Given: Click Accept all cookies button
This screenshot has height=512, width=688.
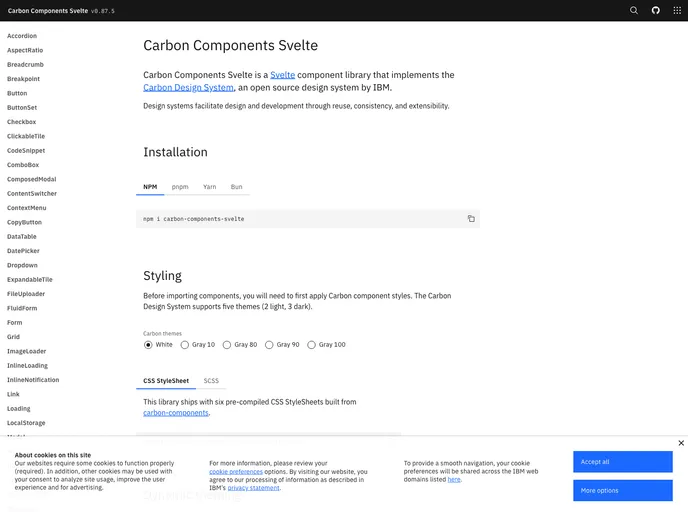Looking at the screenshot, I should 623,462.
